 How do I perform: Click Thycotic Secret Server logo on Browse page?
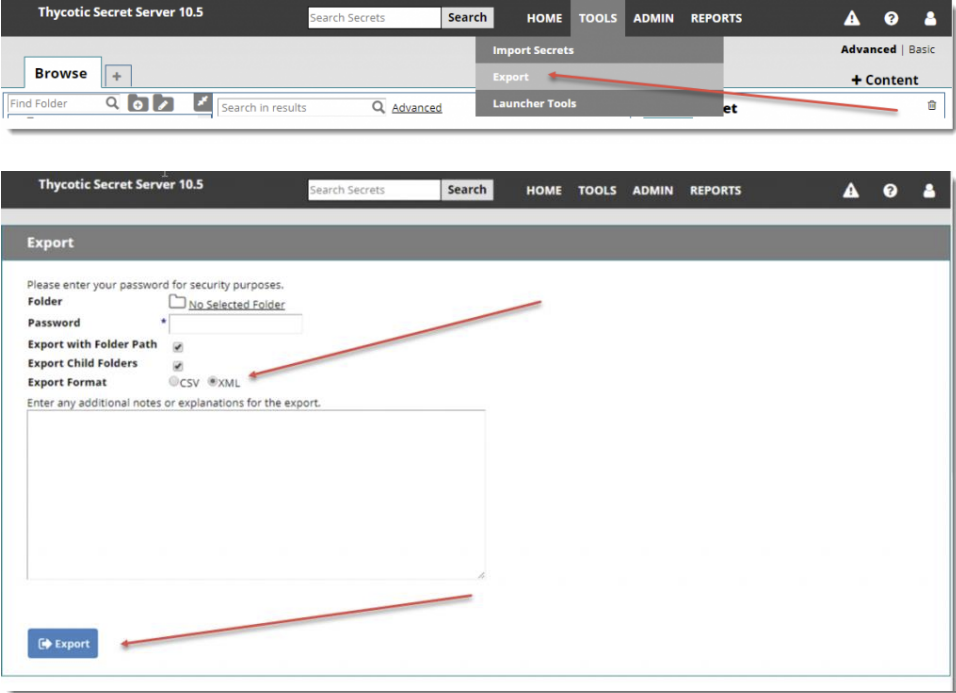[121, 12]
